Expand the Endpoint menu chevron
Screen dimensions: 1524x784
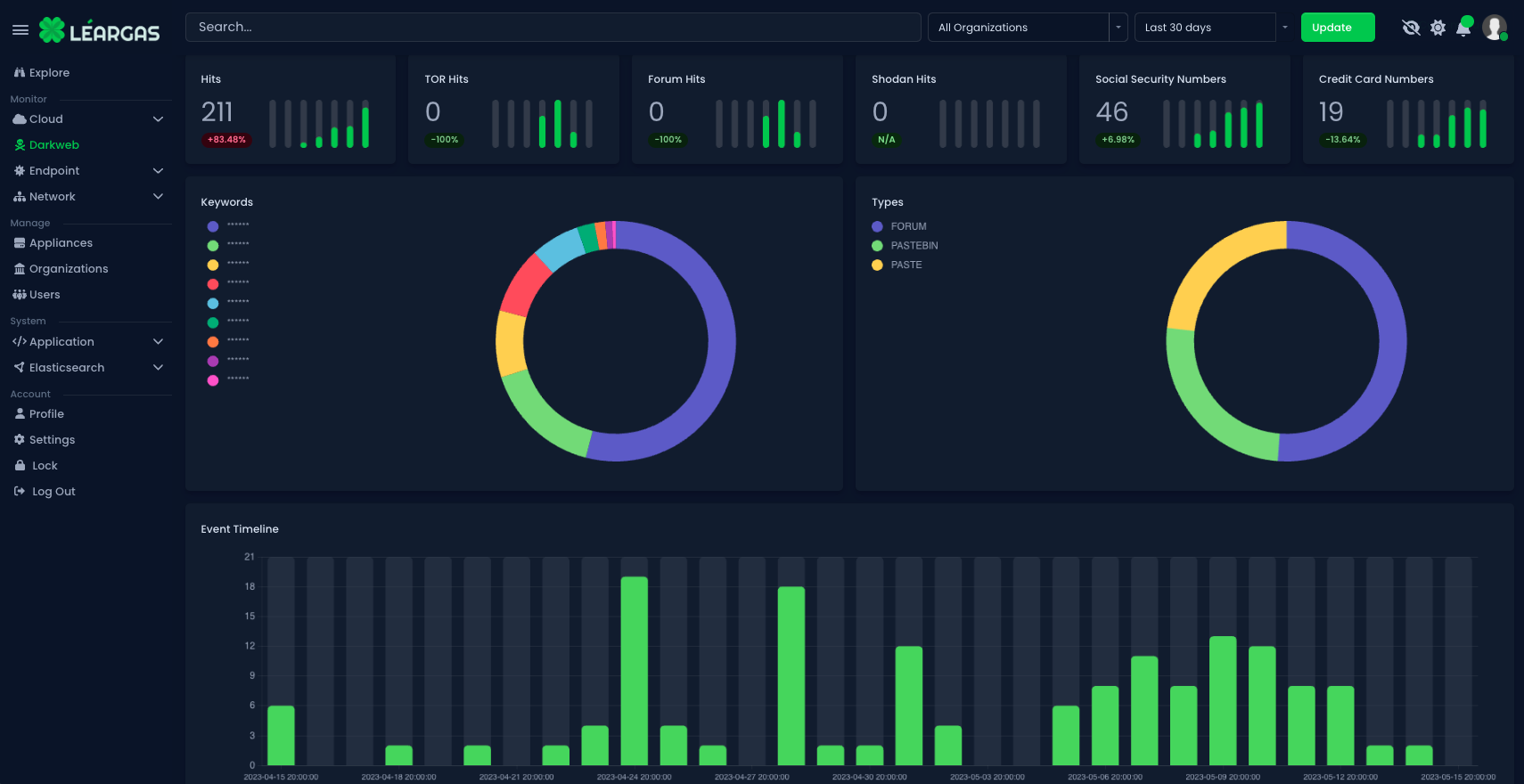click(158, 171)
